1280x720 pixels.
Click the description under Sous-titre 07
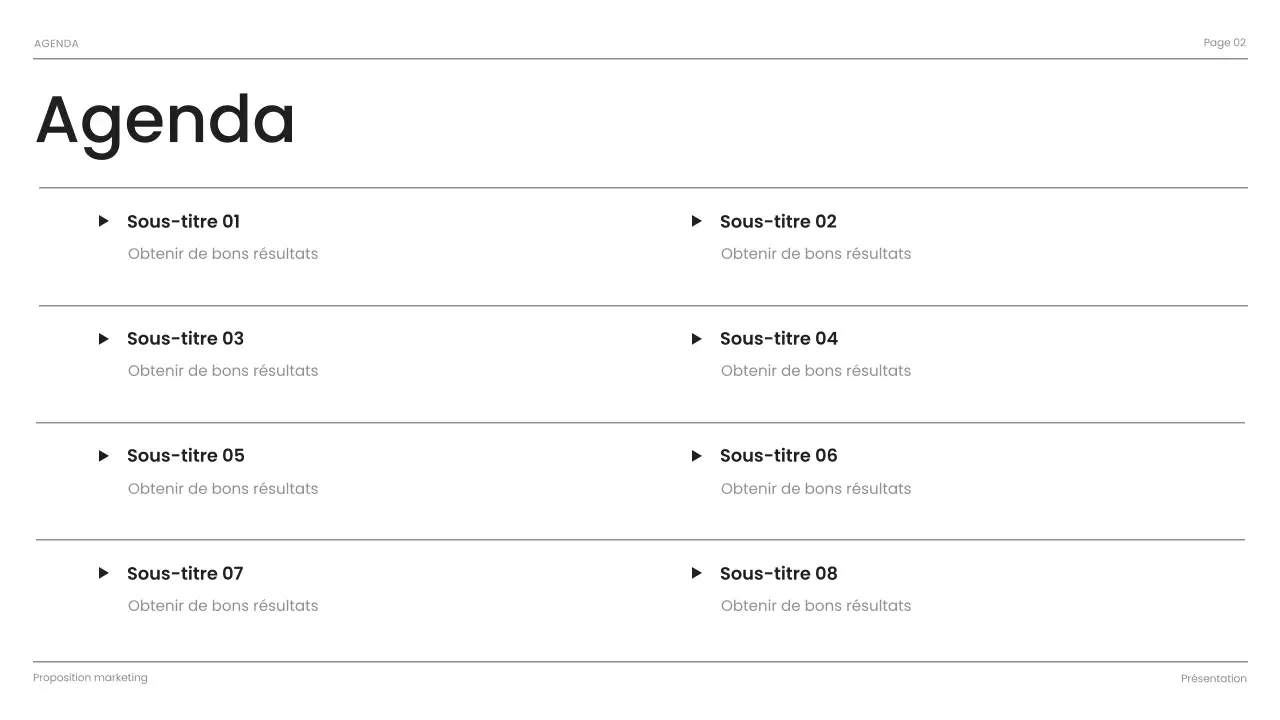point(222,606)
